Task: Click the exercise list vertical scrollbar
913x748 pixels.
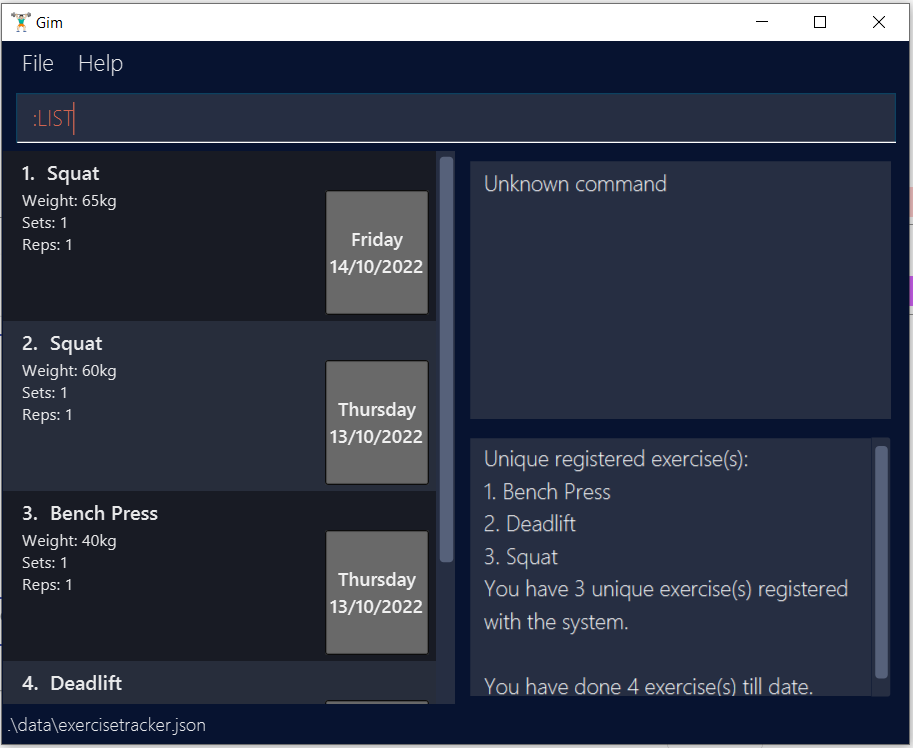Action: [x=447, y=359]
